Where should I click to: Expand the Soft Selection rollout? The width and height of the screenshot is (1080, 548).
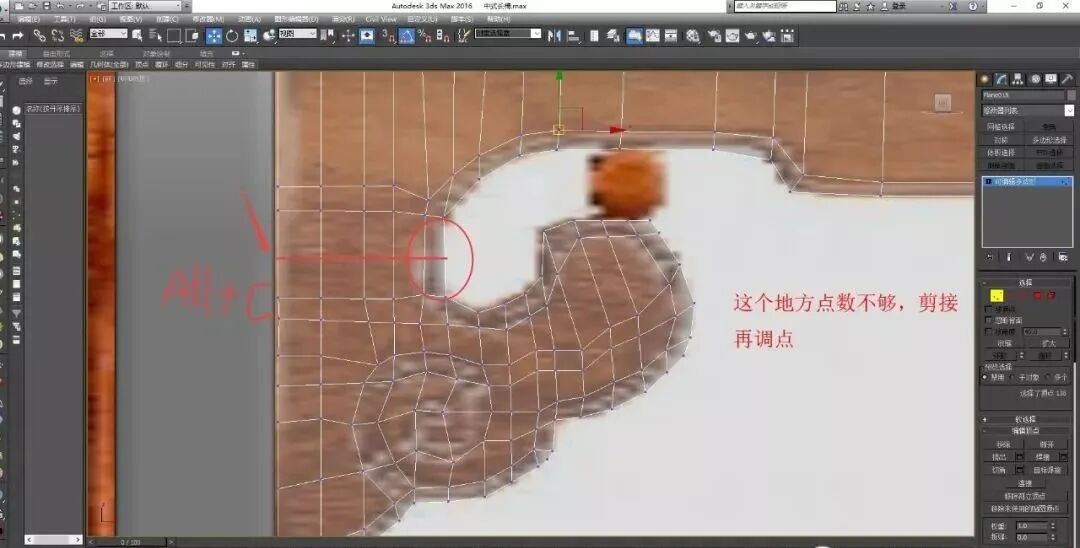(1026, 419)
